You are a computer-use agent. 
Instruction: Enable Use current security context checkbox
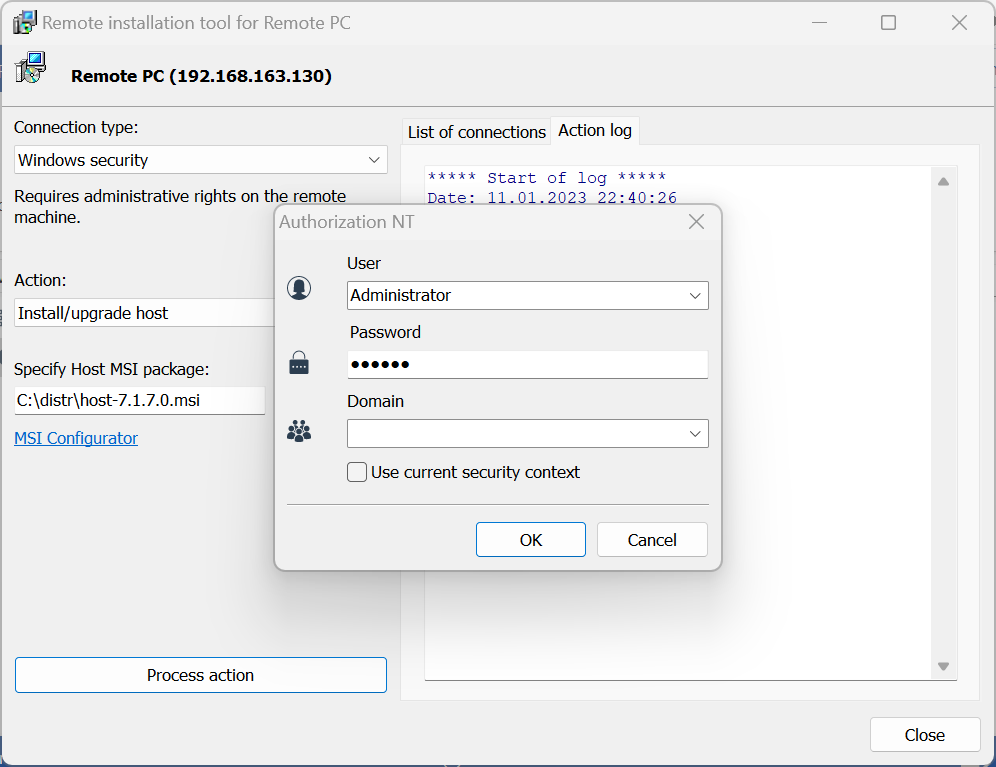pos(357,472)
